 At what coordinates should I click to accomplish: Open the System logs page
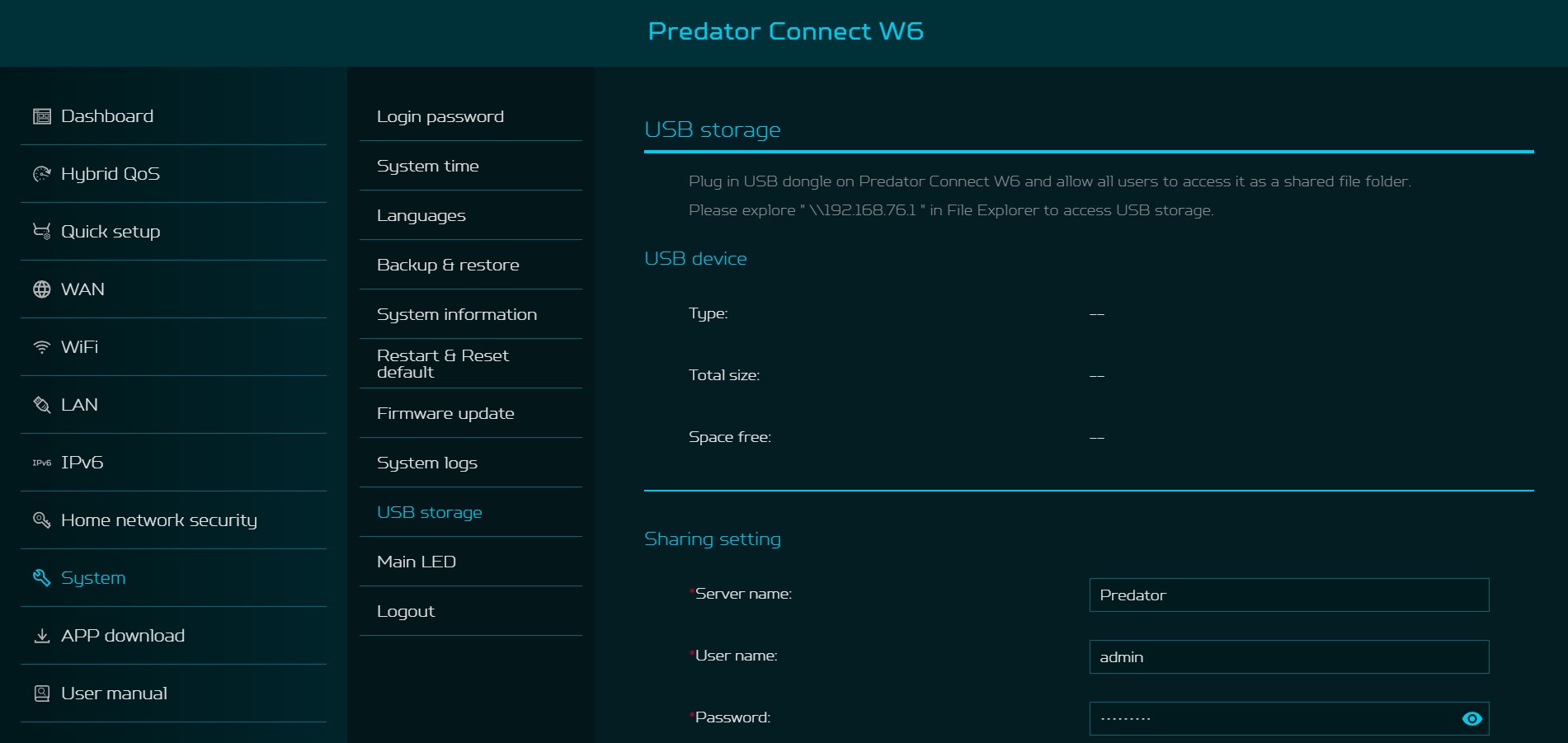click(427, 463)
